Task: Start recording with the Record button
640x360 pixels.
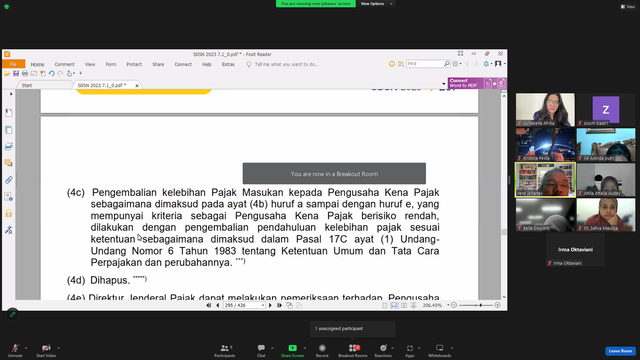Action: [322, 350]
